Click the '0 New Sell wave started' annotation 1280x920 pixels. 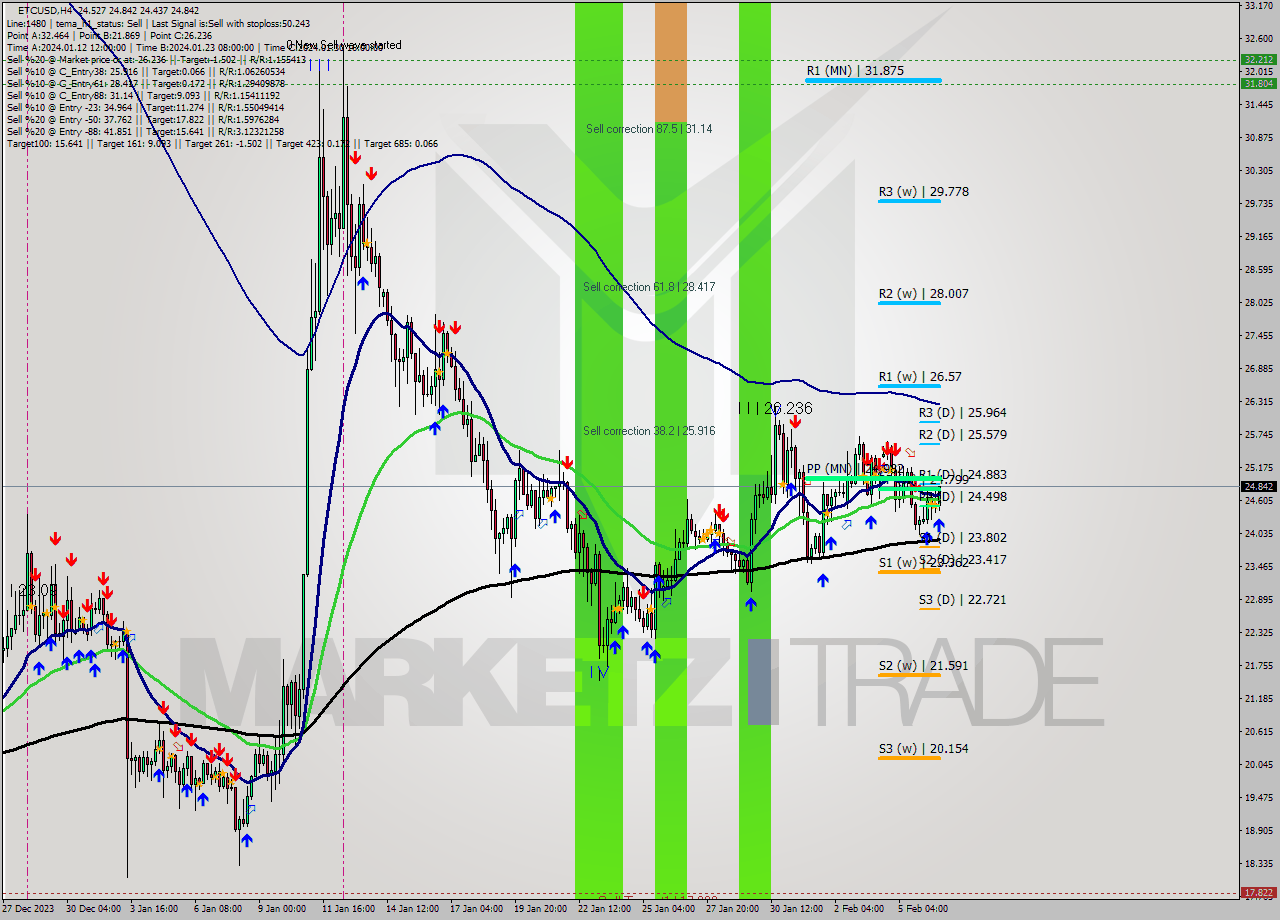tap(345, 45)
